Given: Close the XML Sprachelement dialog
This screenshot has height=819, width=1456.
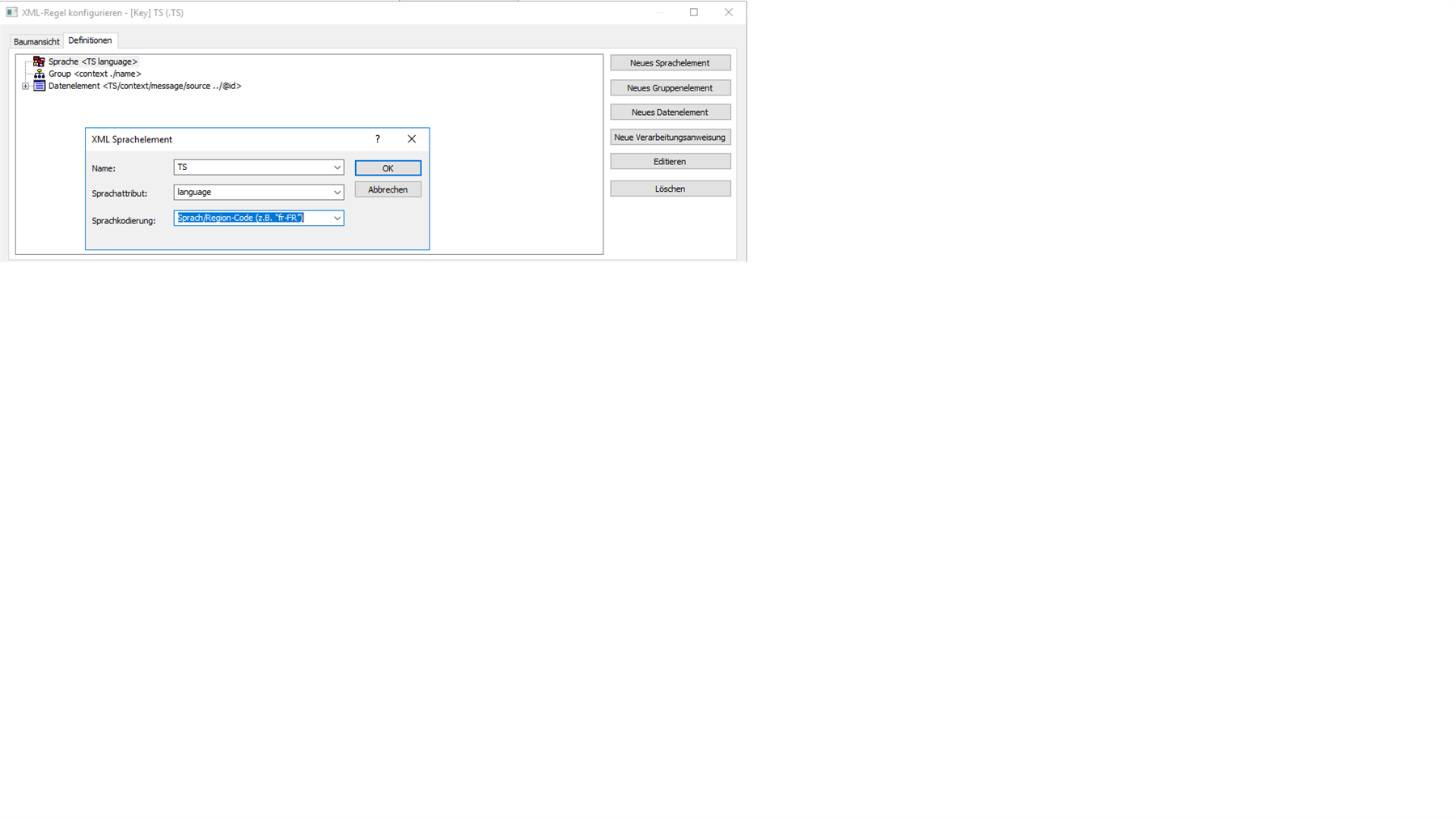Looking at the screenshot, I should tap(412, 139).
